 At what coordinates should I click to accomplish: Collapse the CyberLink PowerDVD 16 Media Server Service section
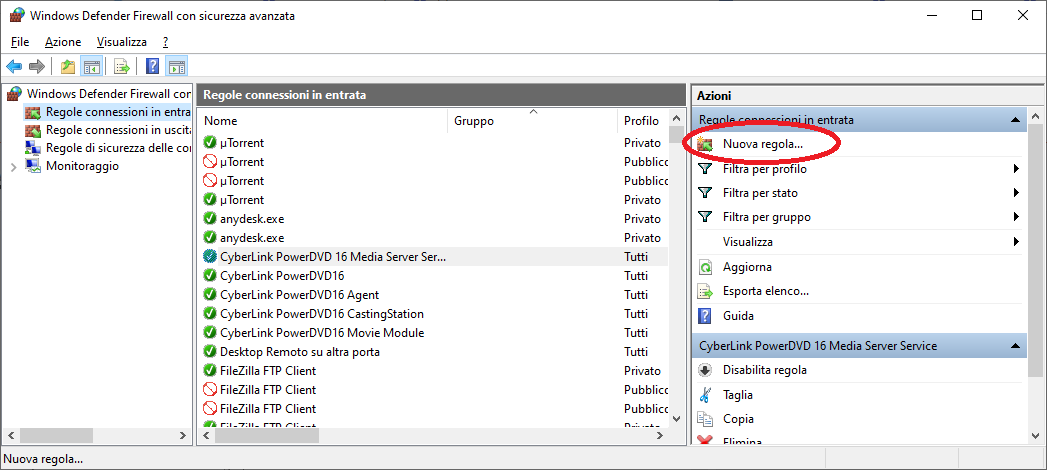click(x=1015, y=346)
